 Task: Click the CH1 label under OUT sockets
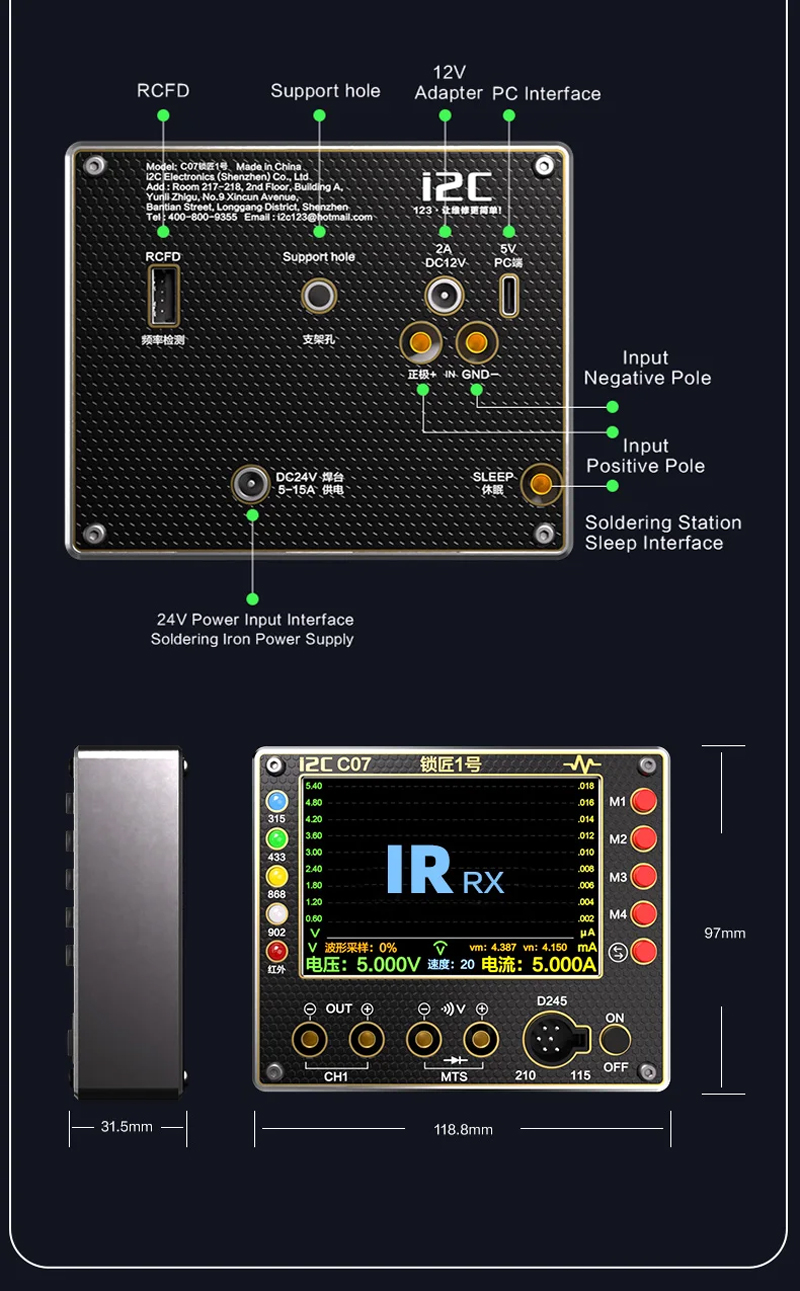(x=336, y=1076)
